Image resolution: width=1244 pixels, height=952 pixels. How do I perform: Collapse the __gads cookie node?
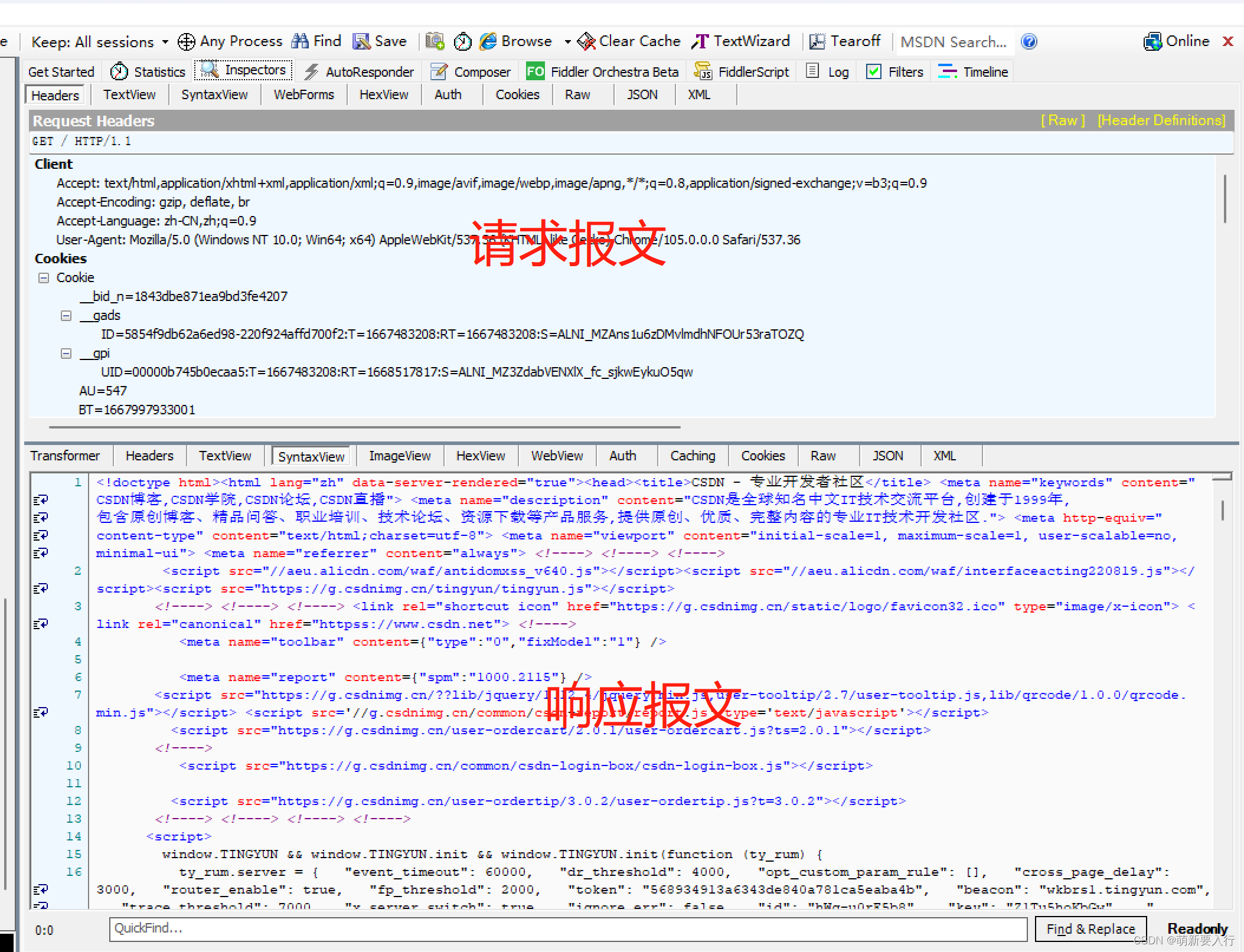tap(66, 316)
